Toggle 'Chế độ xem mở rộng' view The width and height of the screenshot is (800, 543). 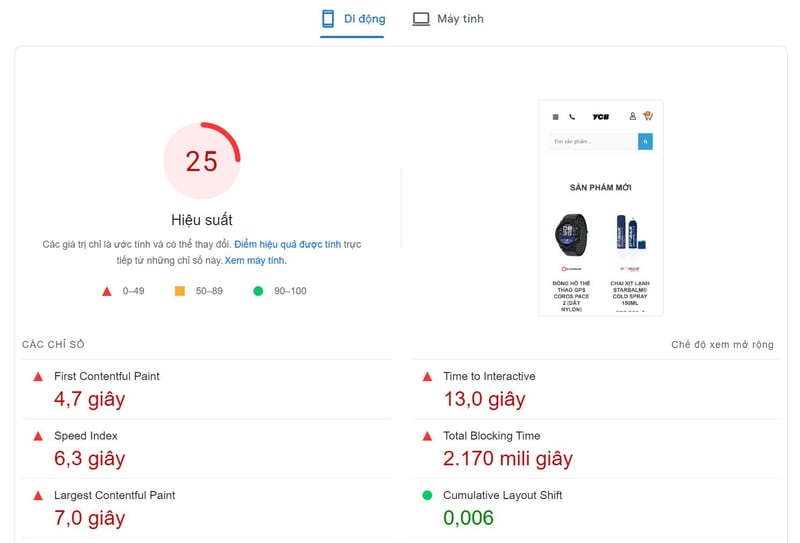(x=722, y=345)
